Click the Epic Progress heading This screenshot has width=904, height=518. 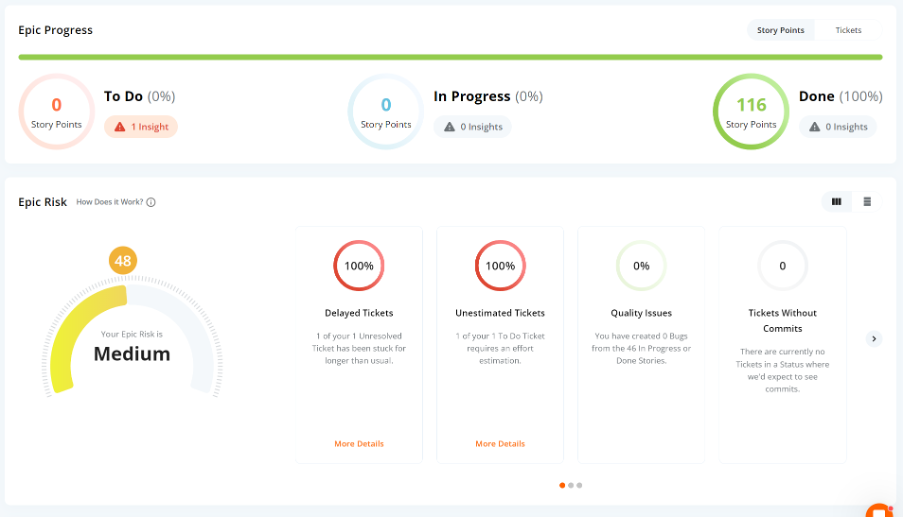point(55,30)
